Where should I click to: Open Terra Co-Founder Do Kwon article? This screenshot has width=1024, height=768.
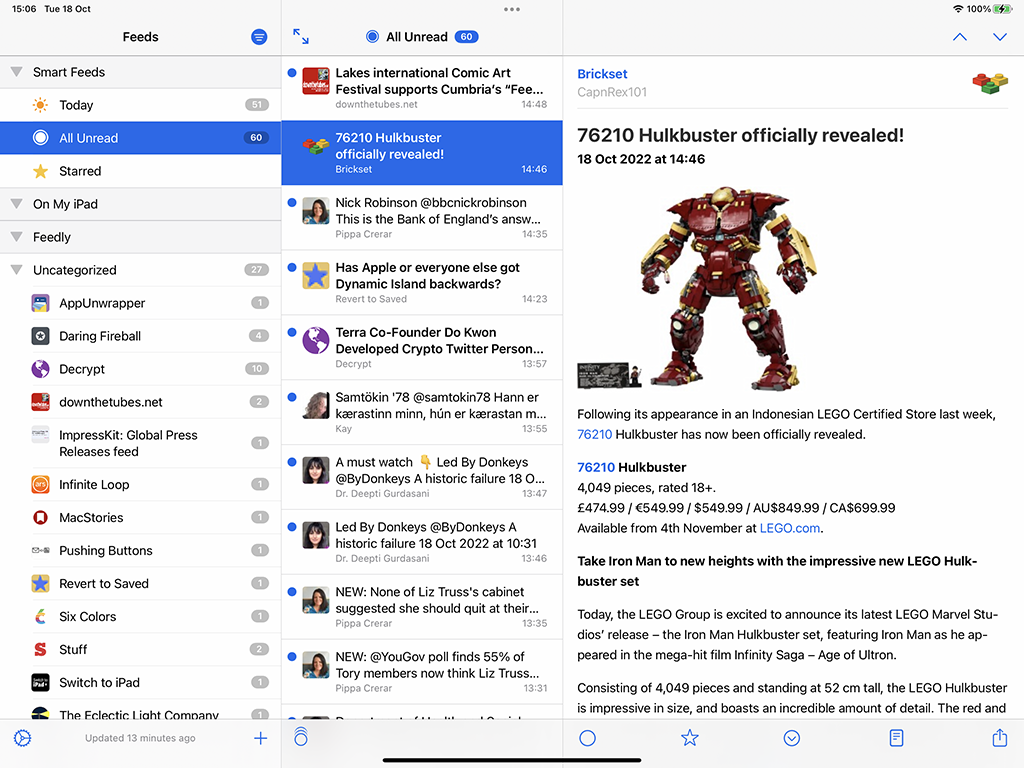422,347
